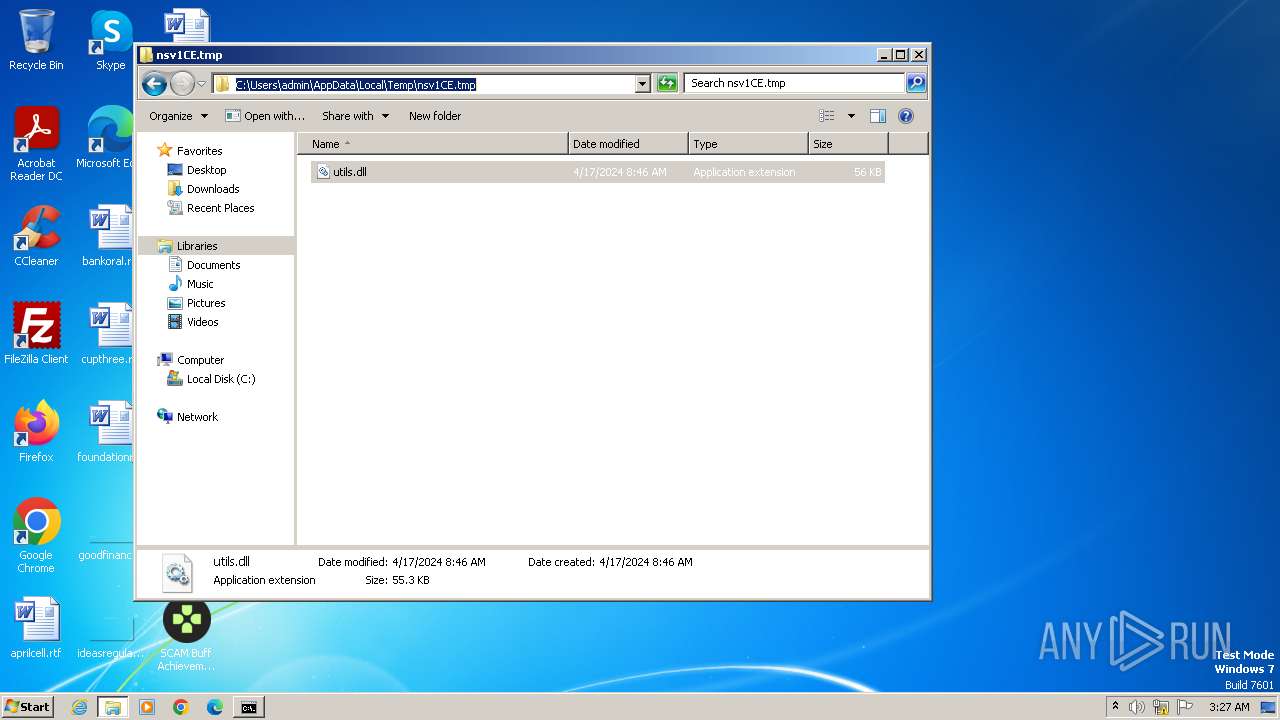Click the 56 KB size cell
This screenshot has width=1280, height=720.
pyautogui.click(x=868, y=172)
